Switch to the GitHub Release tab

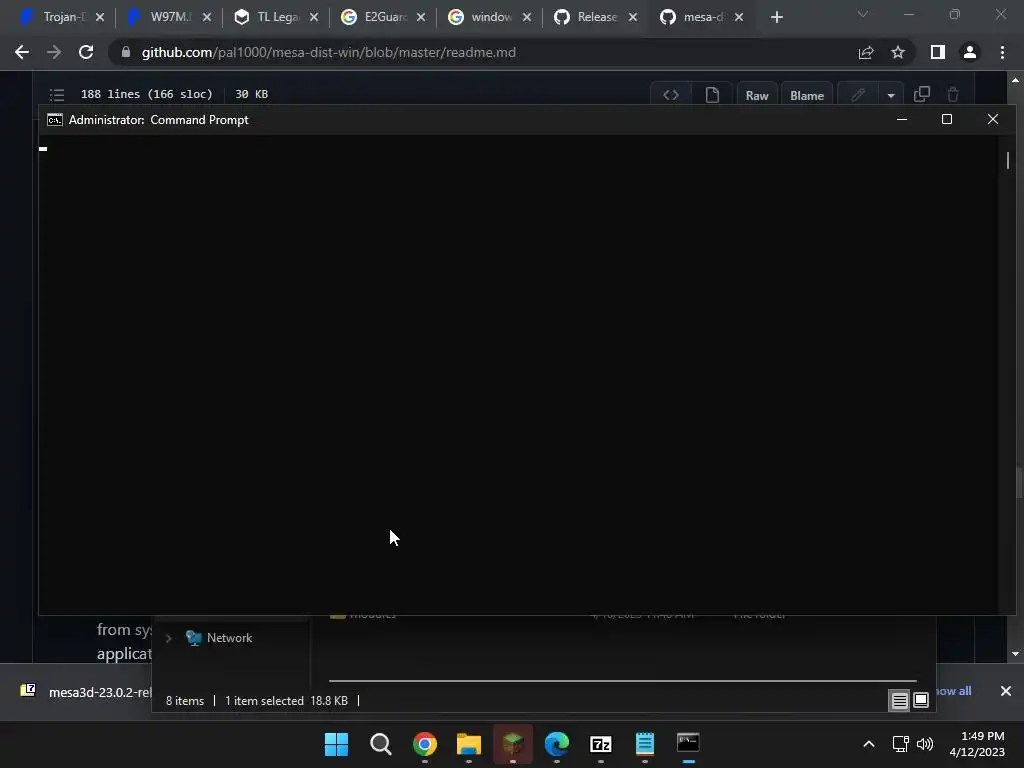[x=588, y=17]
